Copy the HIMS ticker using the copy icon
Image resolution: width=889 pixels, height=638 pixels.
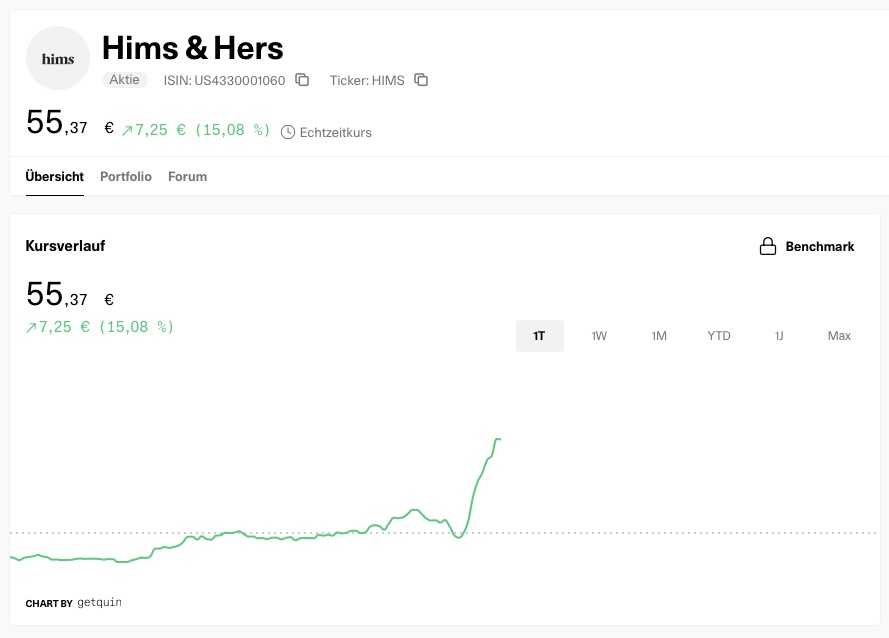pyautogui.click(x=421, y=80)
